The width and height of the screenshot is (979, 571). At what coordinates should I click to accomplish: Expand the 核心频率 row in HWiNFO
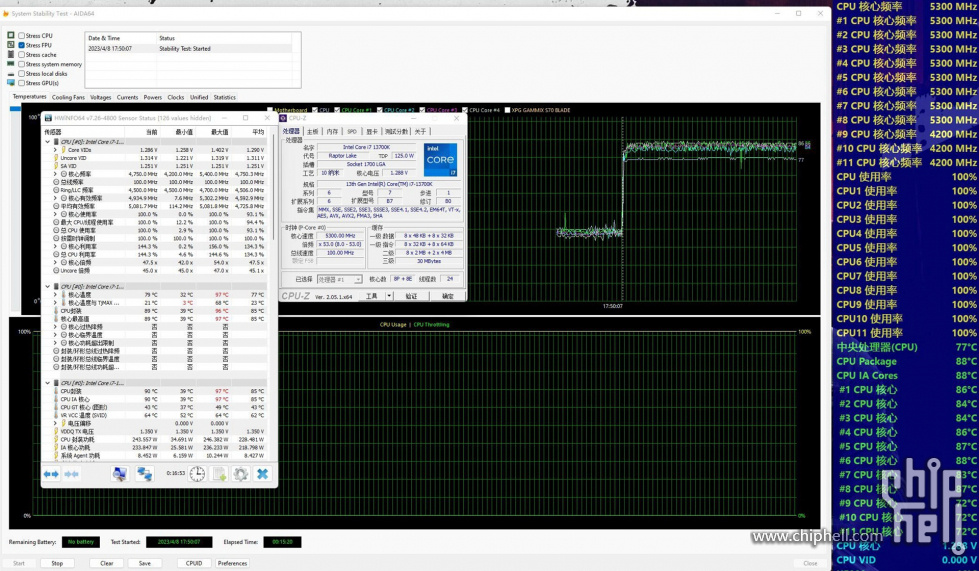[55, 174]
